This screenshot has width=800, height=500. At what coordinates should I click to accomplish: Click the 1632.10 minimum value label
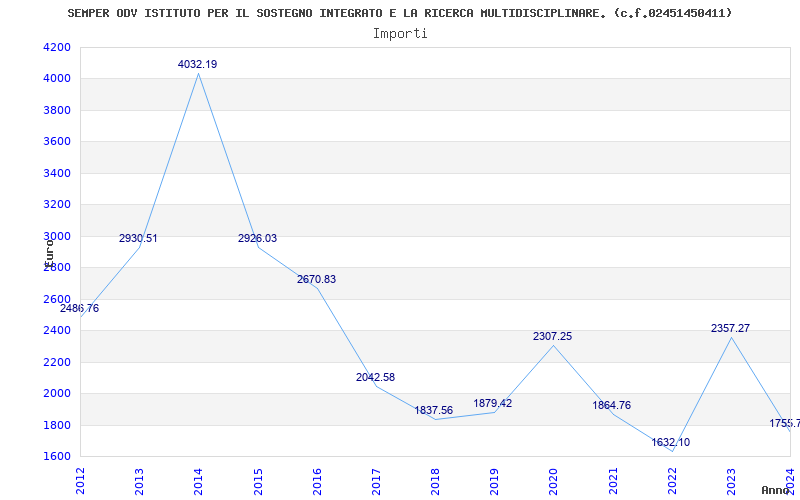(670, 442)
